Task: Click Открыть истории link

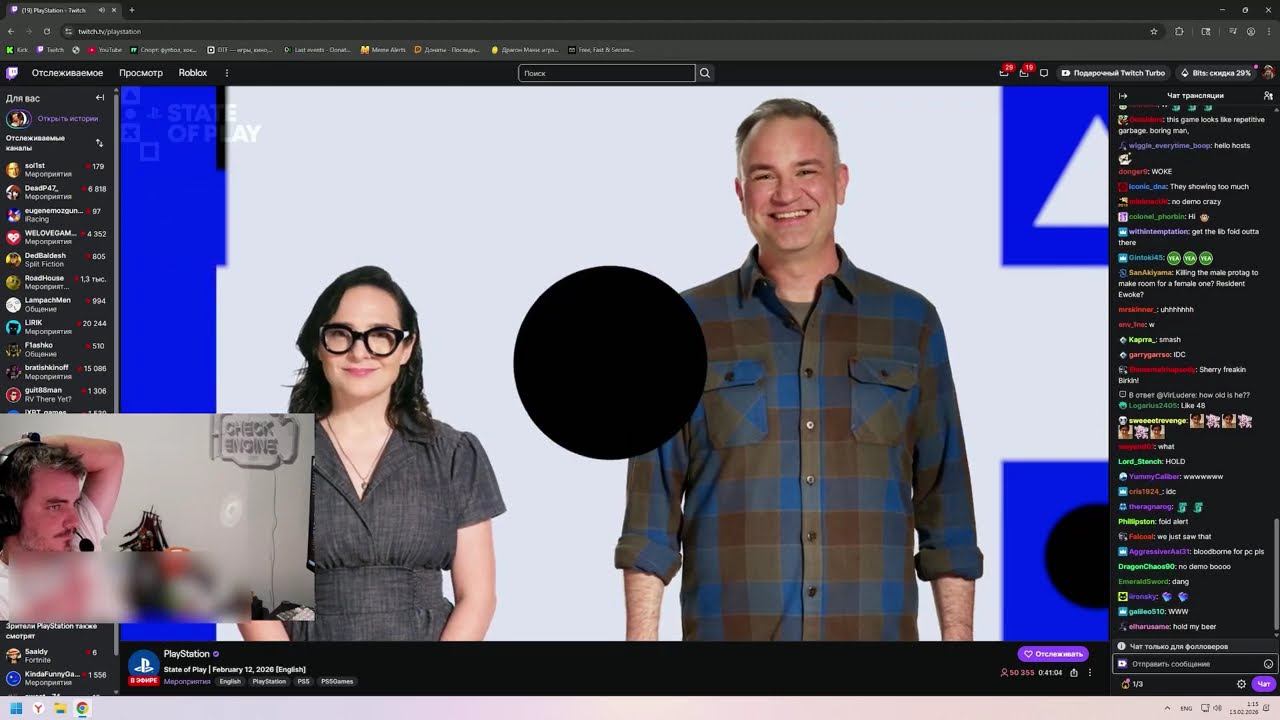Action: coord(68,118)
